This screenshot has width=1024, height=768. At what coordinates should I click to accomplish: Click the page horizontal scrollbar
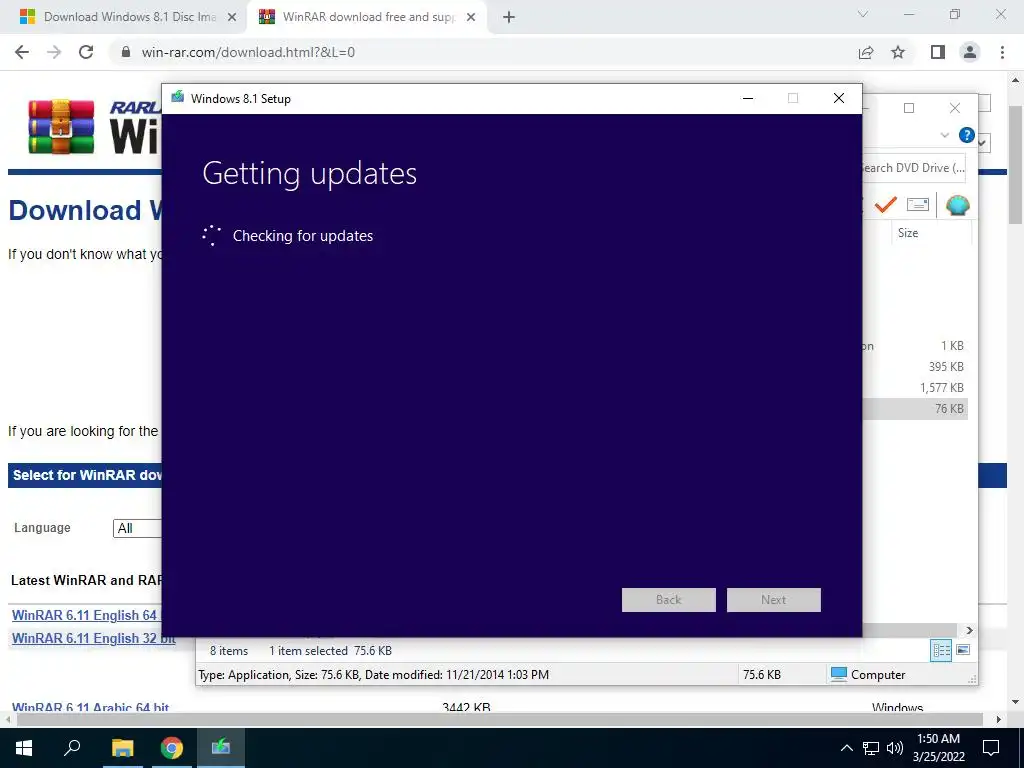[500, 719]
